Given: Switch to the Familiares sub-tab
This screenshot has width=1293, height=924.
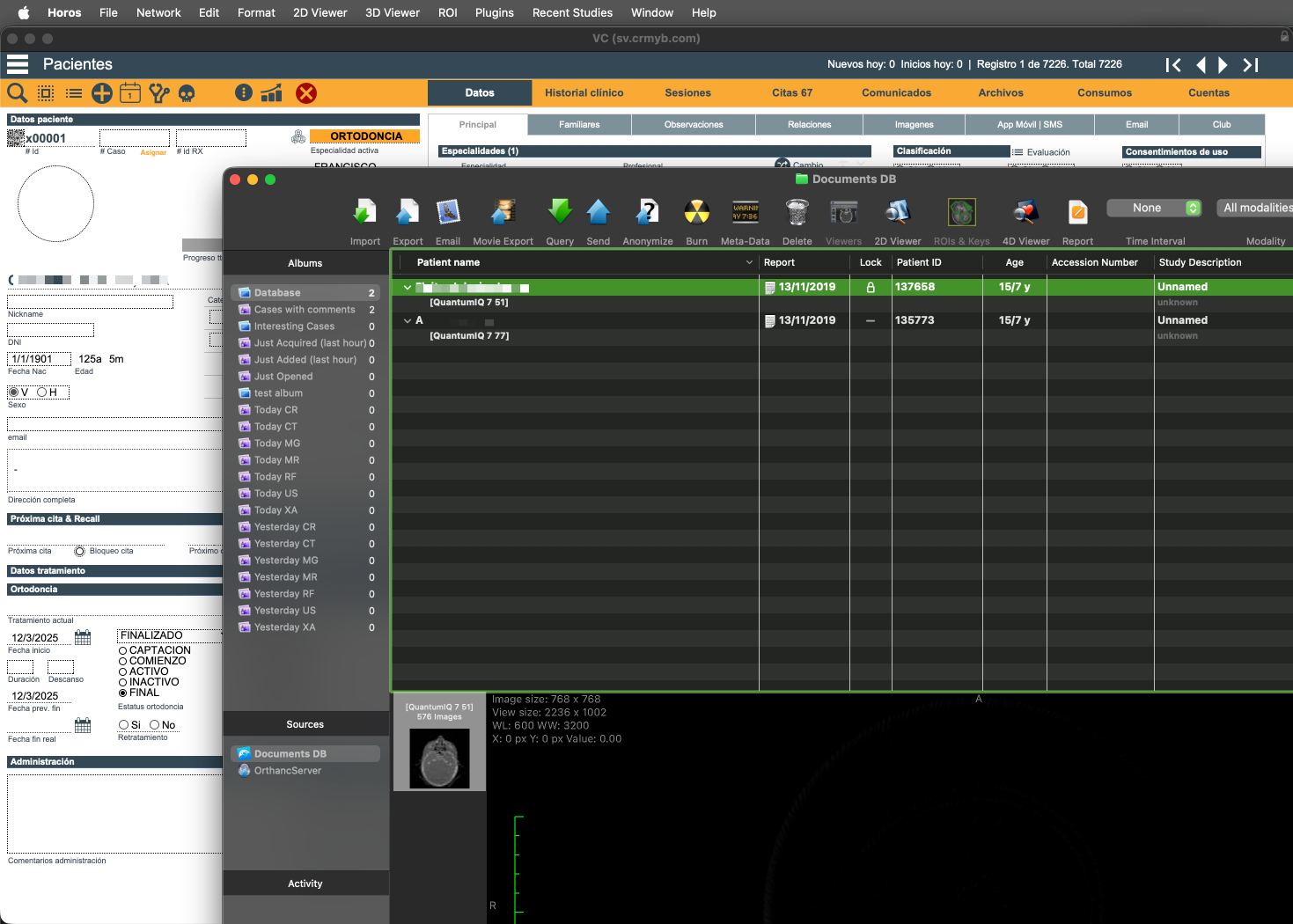Looking at the screenshot, I should 579,125.
